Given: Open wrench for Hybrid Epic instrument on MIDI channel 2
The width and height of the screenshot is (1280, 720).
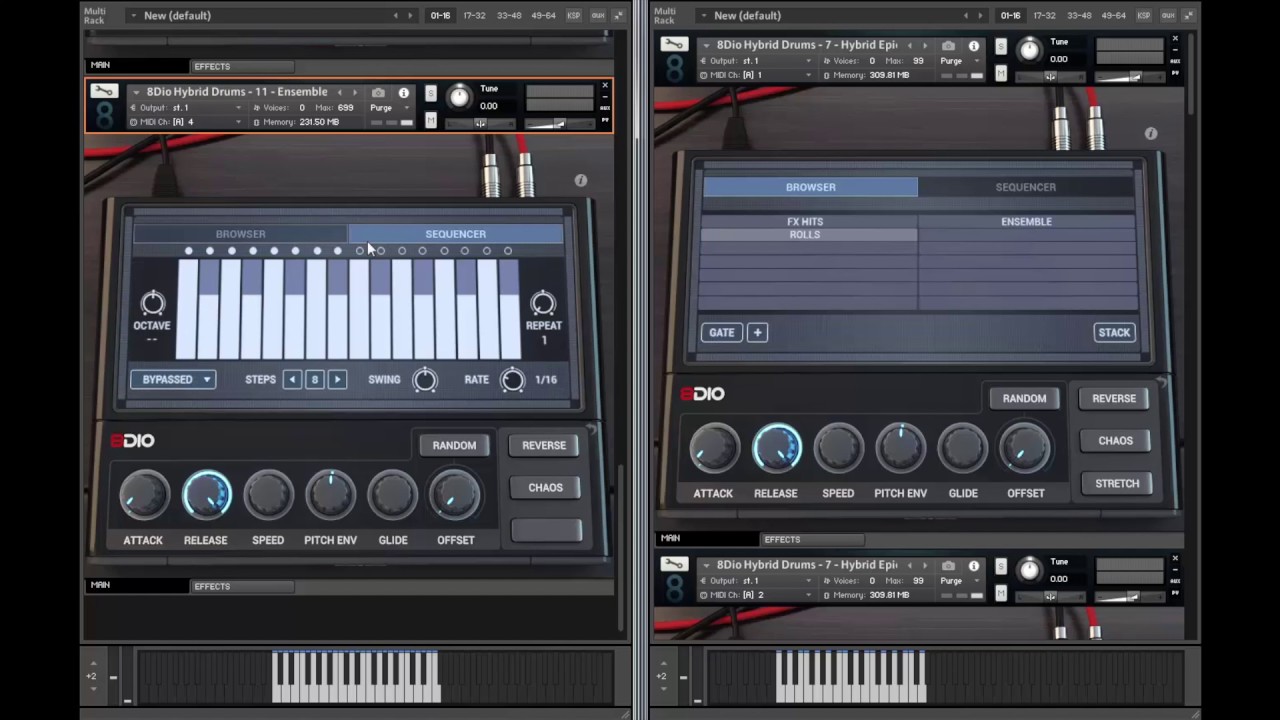Looking at the screenshot, I should tap(673, 564).
